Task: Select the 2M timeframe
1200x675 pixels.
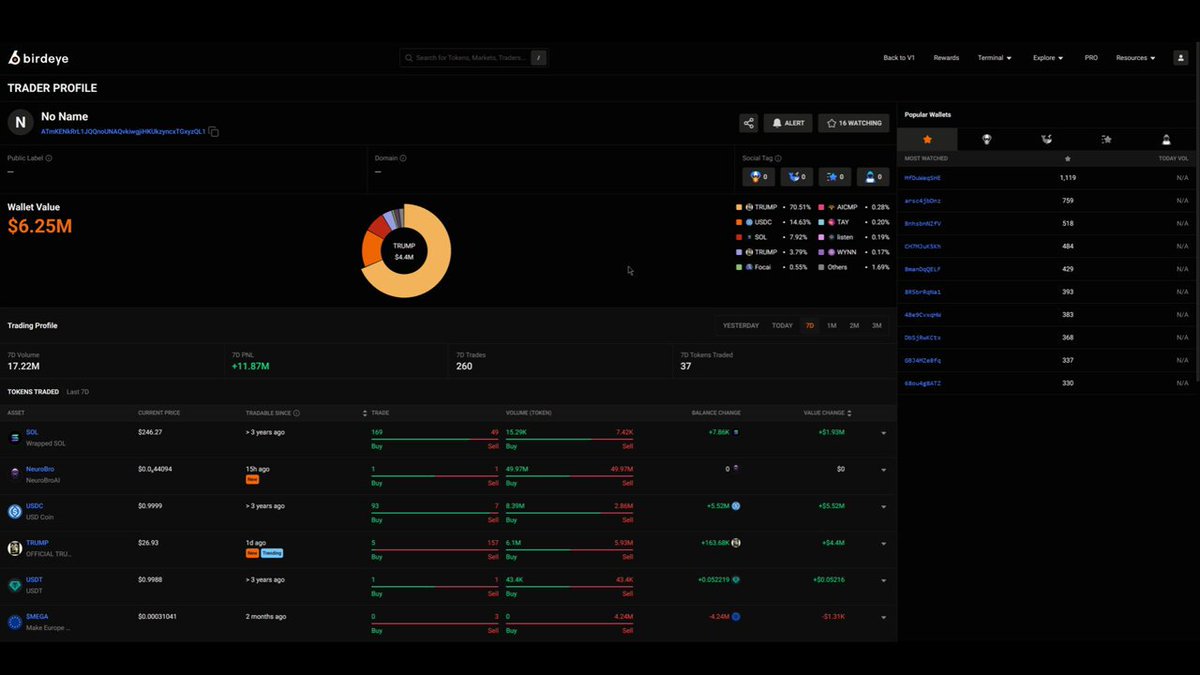Action: click(854, 325)
